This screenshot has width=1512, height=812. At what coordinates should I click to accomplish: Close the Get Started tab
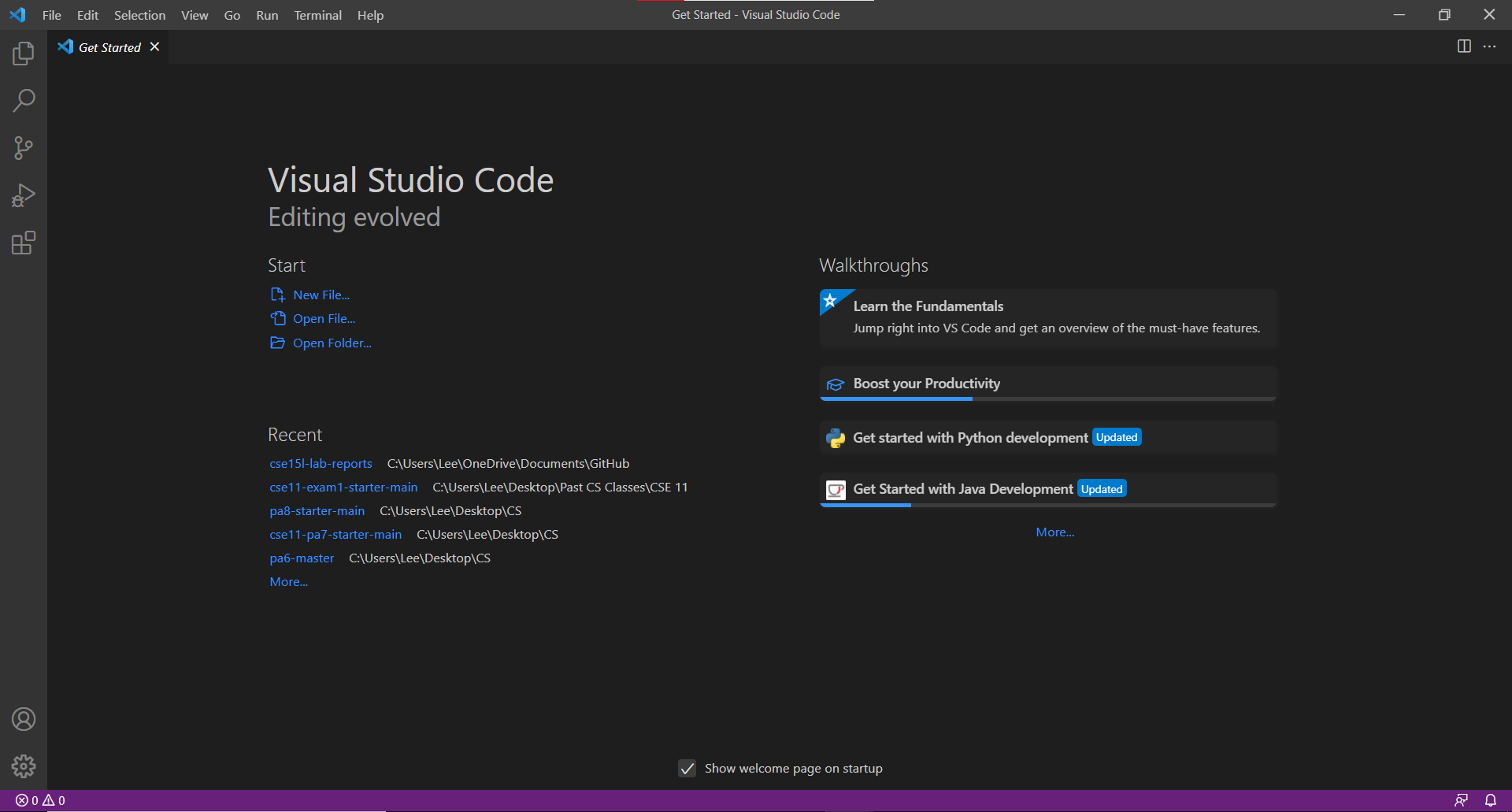tap(155, 47)
